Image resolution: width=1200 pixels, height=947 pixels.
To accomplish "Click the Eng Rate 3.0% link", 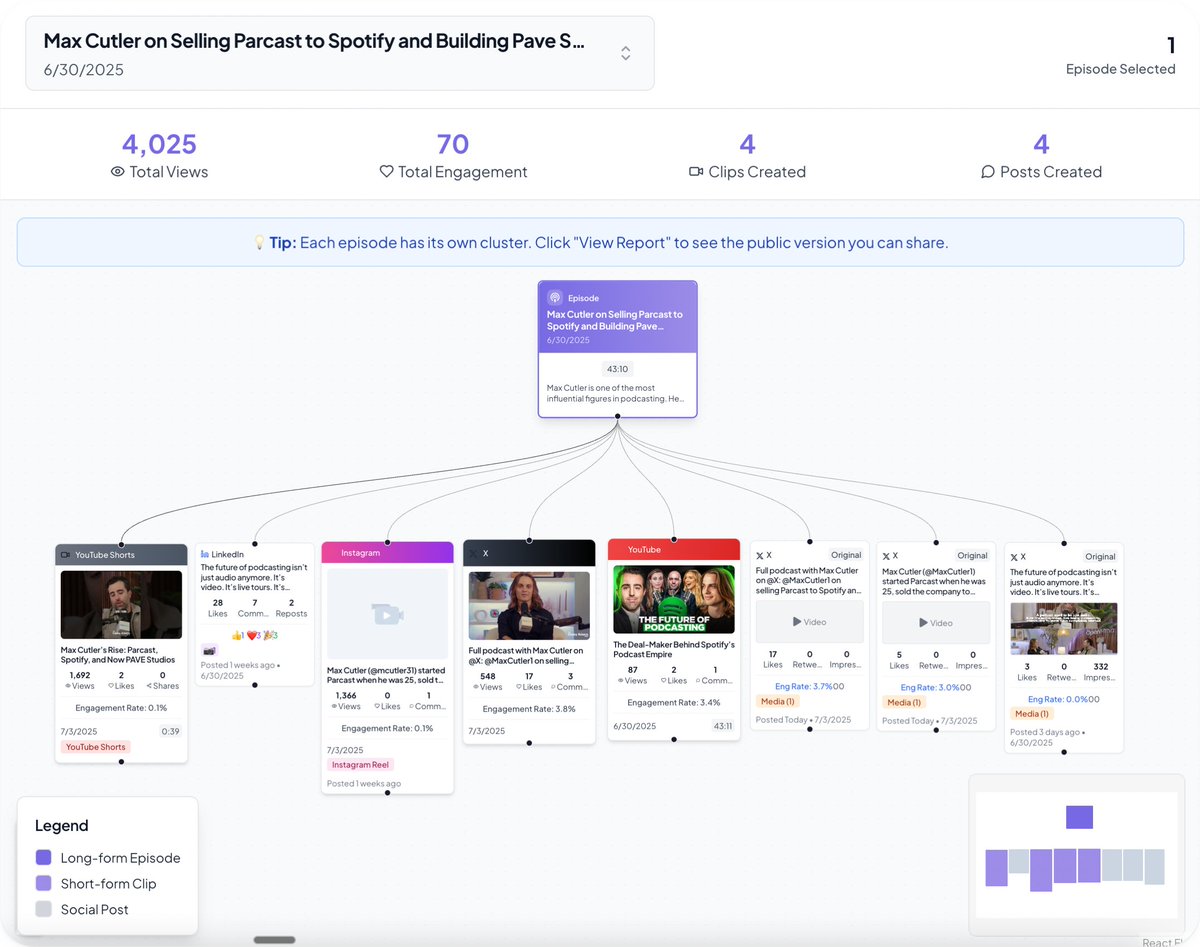I will click(x=930, y=688).
